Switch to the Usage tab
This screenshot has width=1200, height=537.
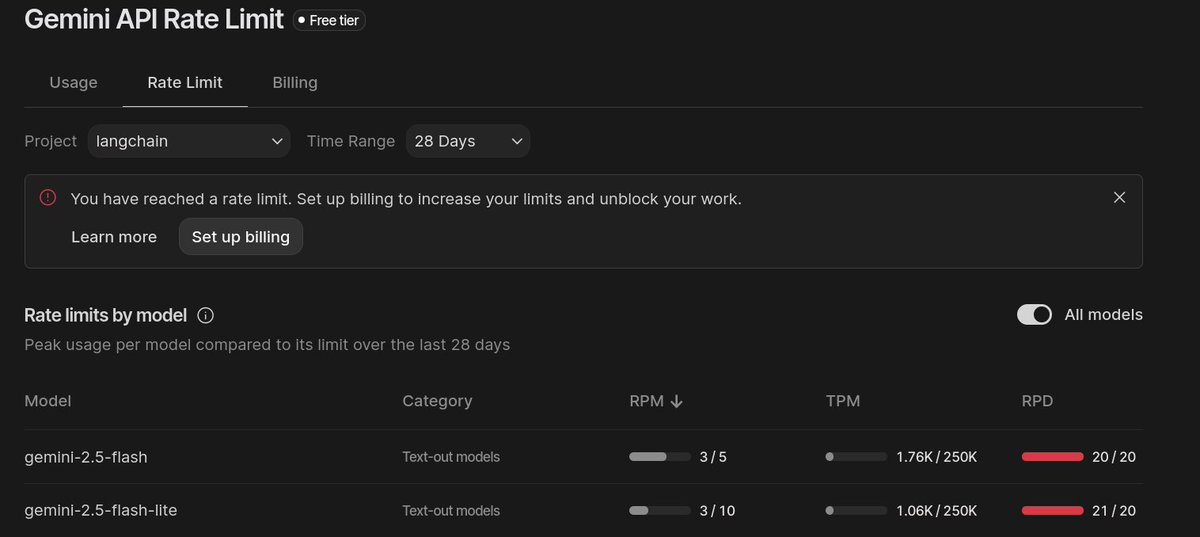(x=74, y=82)
